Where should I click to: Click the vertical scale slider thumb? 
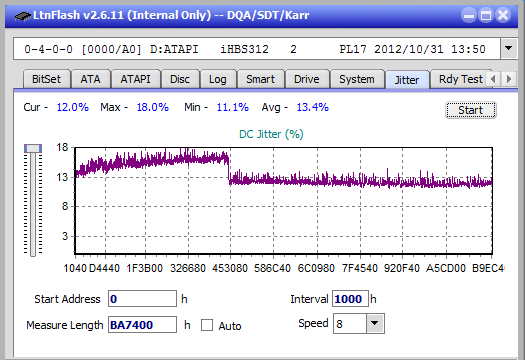pyautogui.click(x=33, y=148)
